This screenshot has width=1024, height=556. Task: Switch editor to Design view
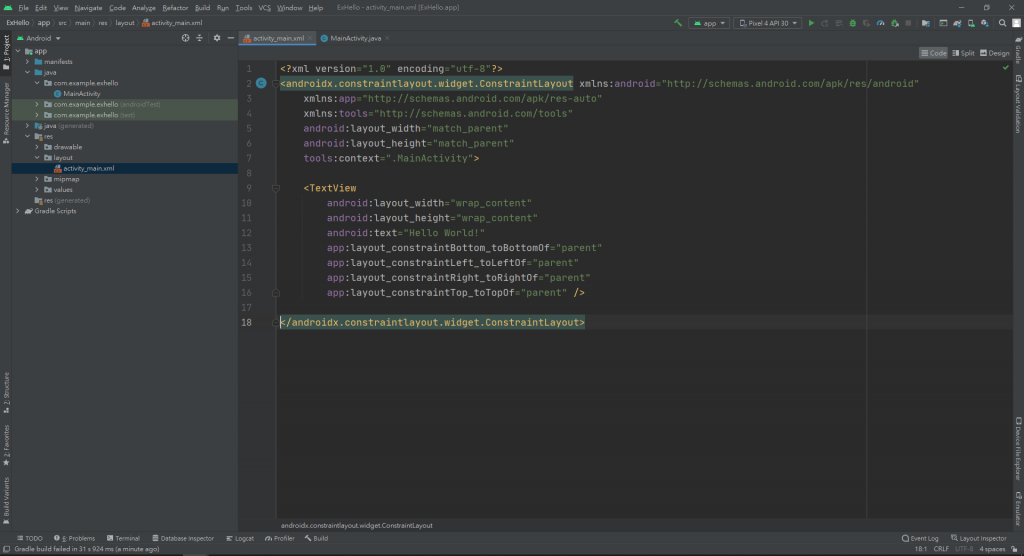click(995, 53)
